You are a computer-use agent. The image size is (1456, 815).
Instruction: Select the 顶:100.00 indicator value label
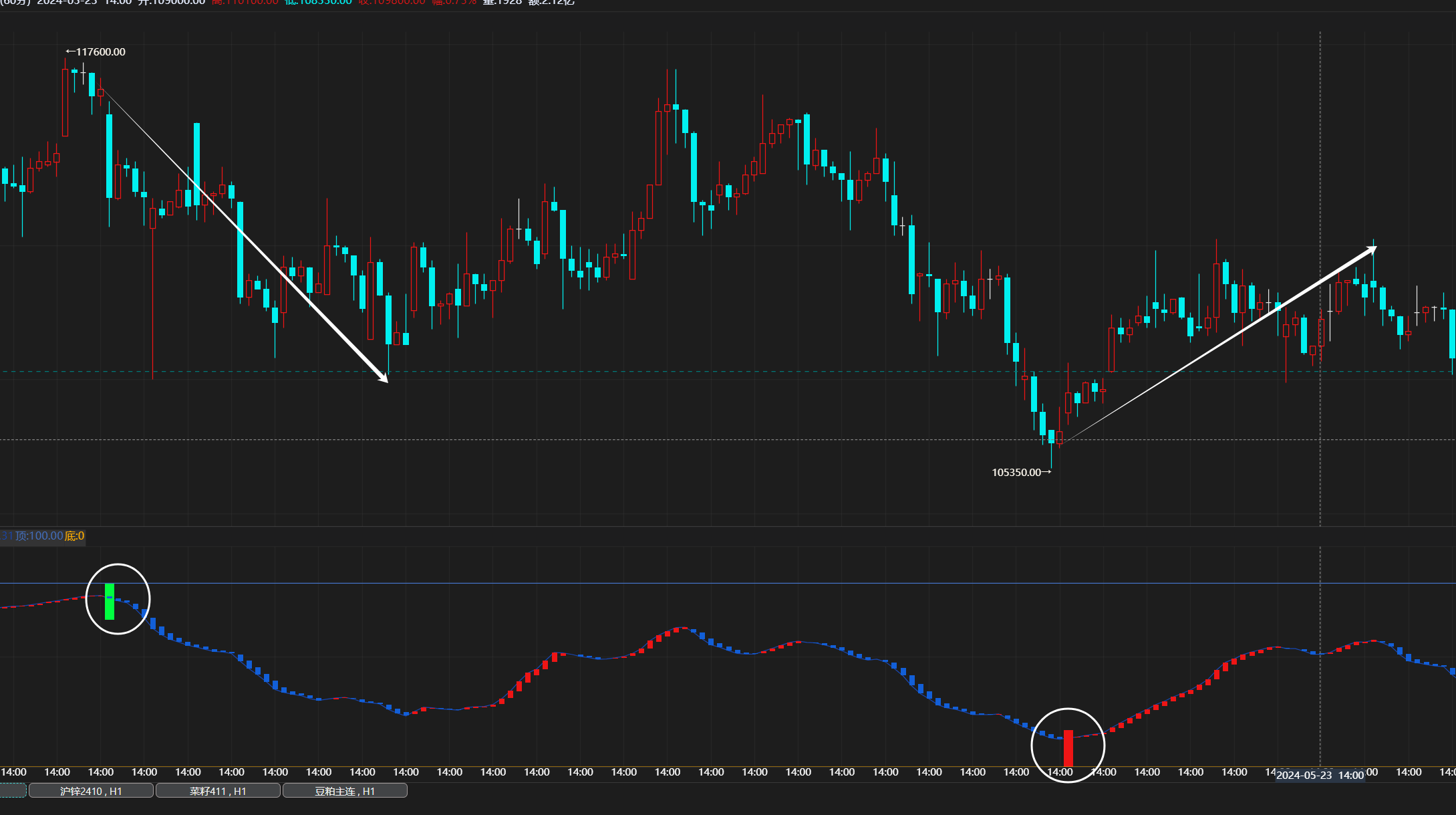pos(39,536)
